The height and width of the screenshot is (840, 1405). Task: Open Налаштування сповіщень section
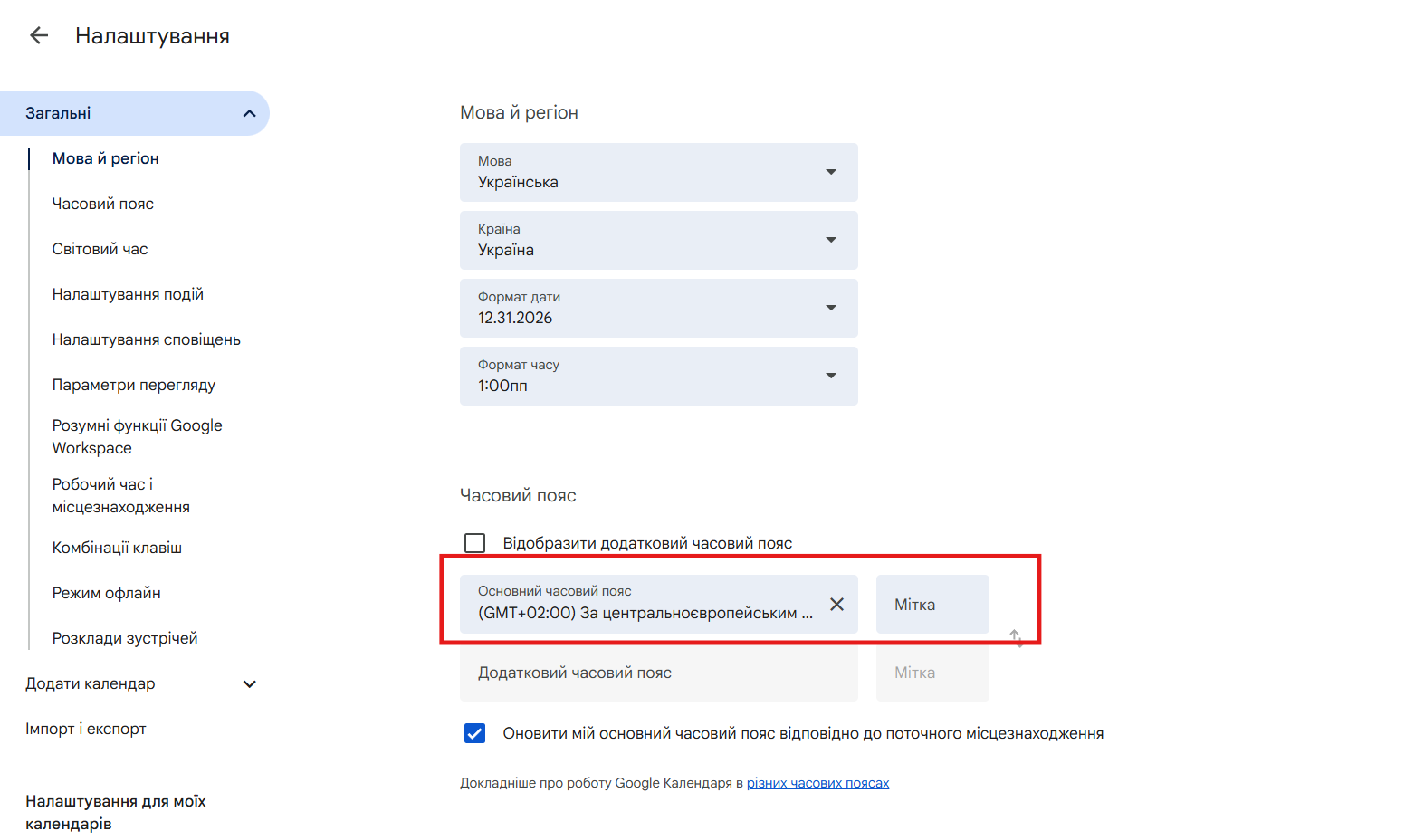pyautogui.click(x=147, y=339)
